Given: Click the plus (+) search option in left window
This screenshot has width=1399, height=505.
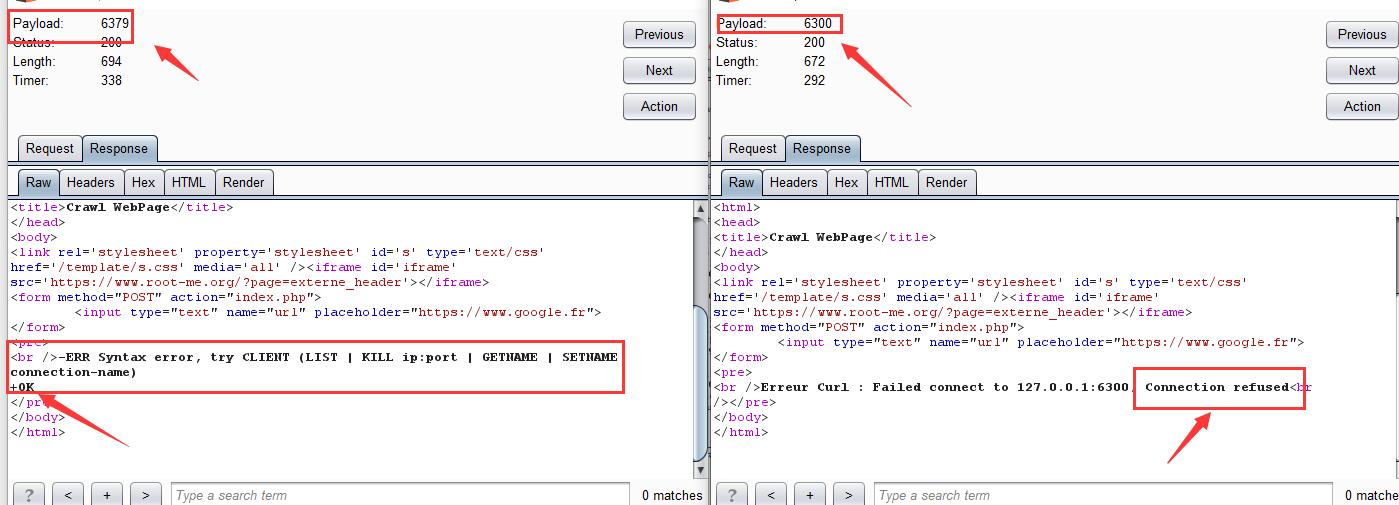Looking at the screenshot, I should 107,494.
